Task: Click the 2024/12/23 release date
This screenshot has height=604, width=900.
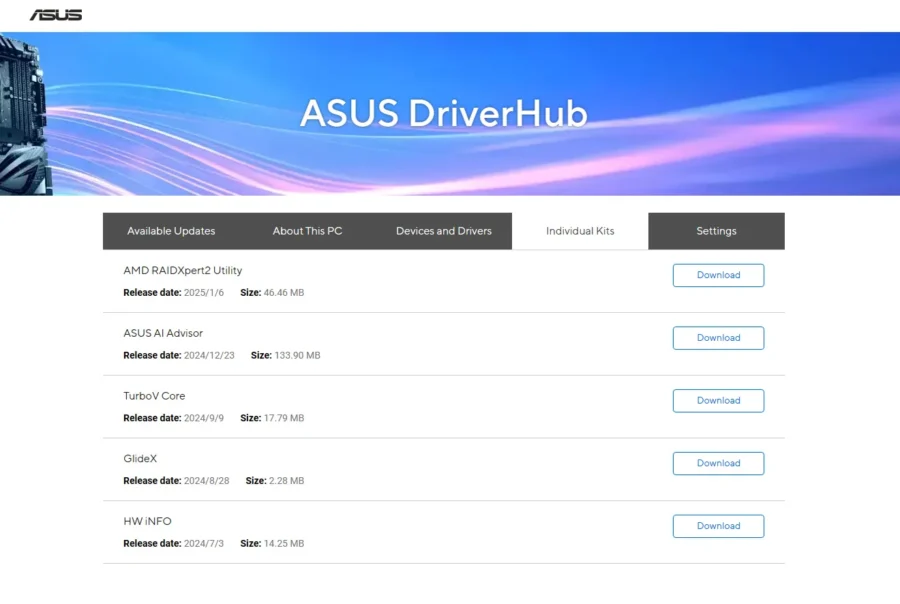Action: [x=209, y=355]
